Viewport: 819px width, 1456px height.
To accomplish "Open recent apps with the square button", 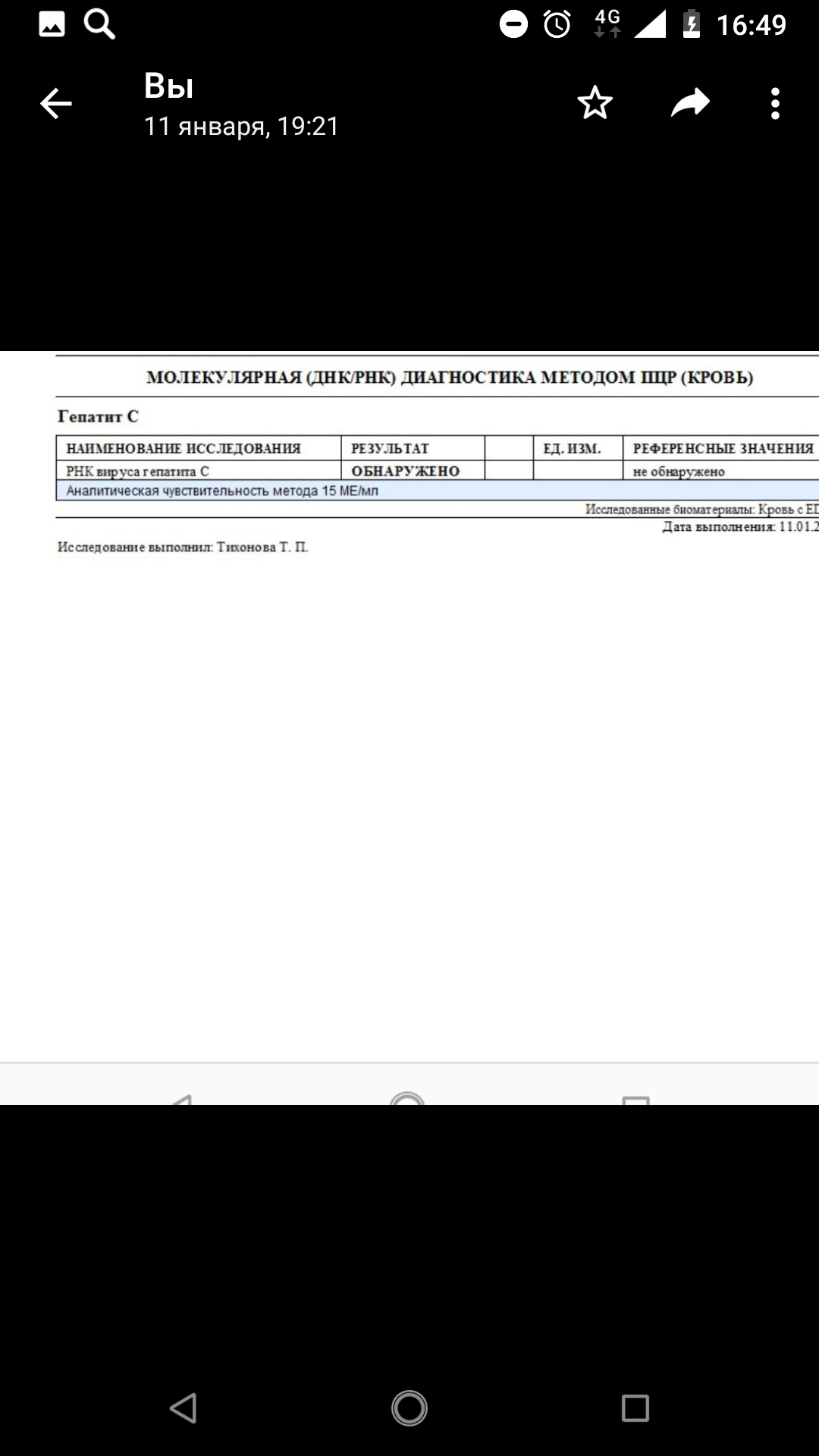I will (x=635, y=1408).
